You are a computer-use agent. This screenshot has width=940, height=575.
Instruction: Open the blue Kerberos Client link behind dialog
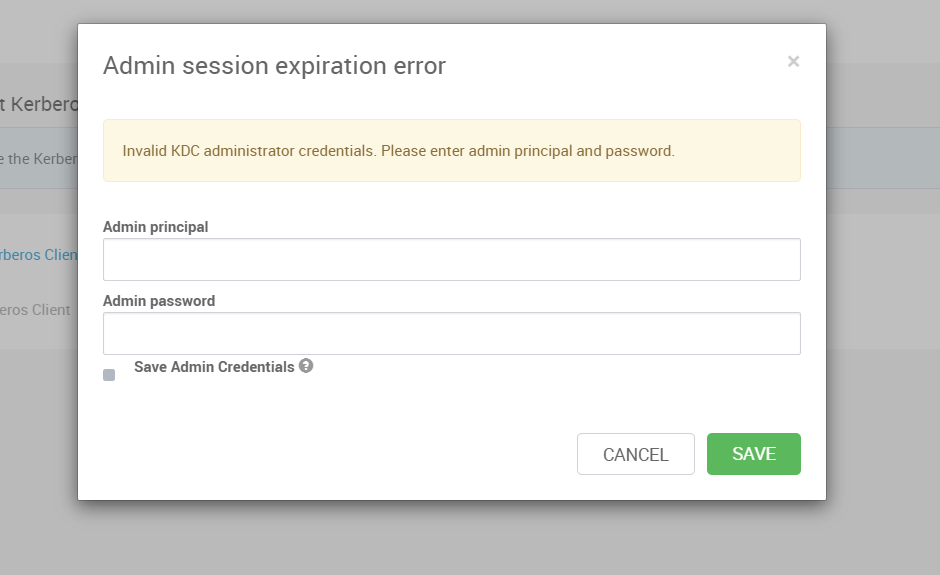pos(38,255)
